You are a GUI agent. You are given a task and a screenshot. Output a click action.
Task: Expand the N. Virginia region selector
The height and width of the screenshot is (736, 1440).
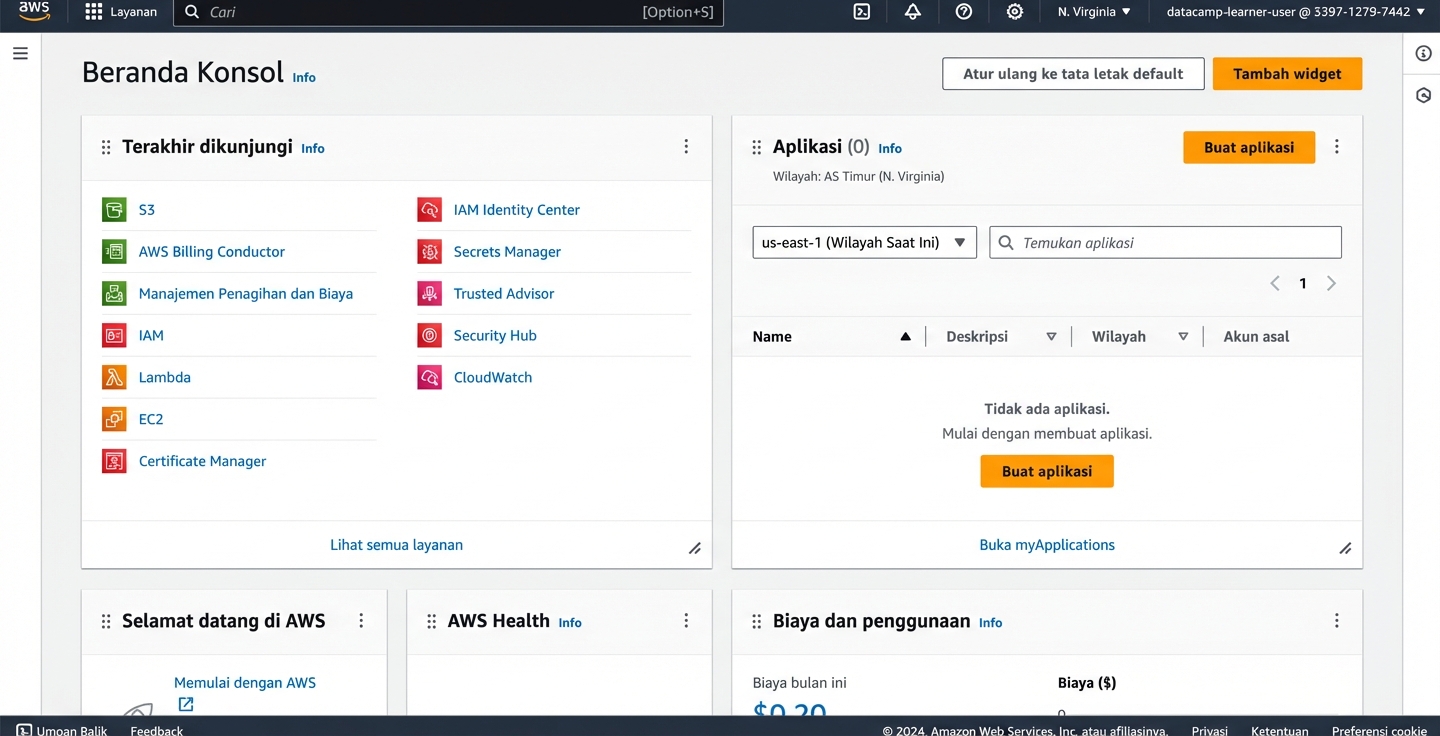point(1094,12)
